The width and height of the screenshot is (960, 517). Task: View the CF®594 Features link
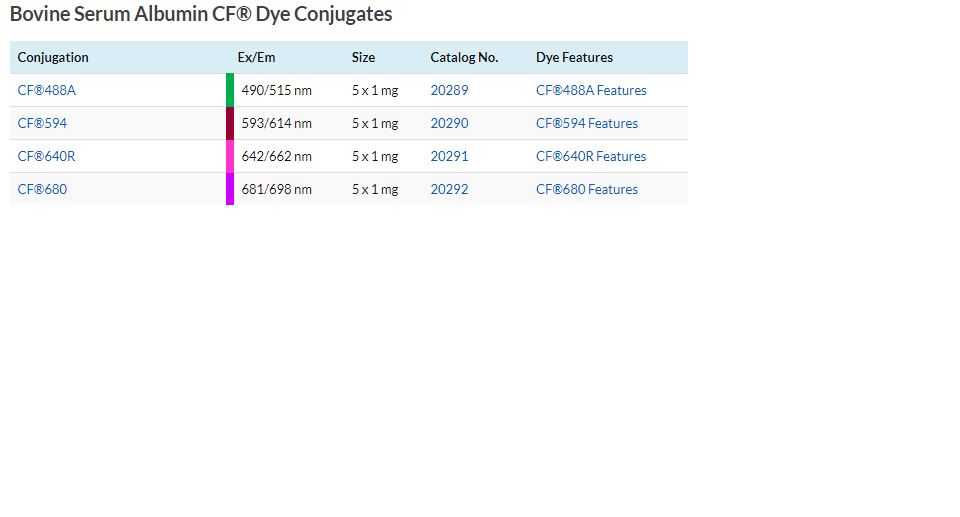(x=587, y=123)
